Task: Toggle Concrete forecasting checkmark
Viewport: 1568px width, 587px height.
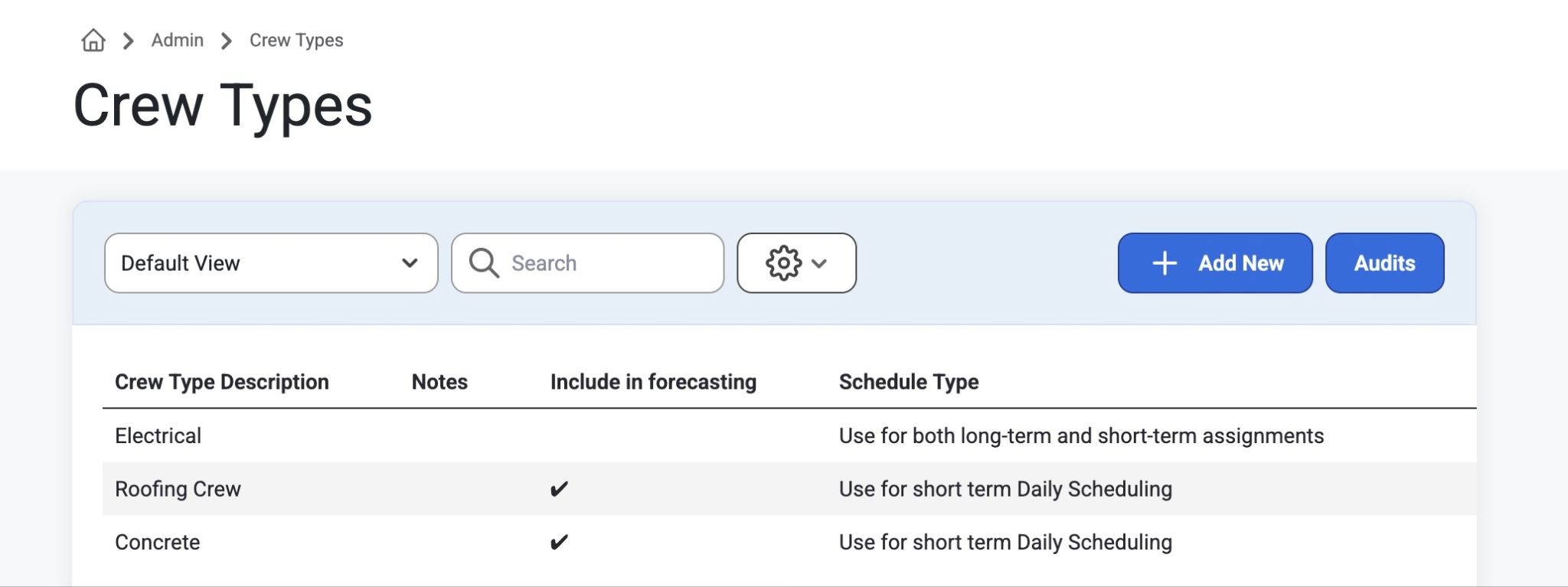Action: 559,543
